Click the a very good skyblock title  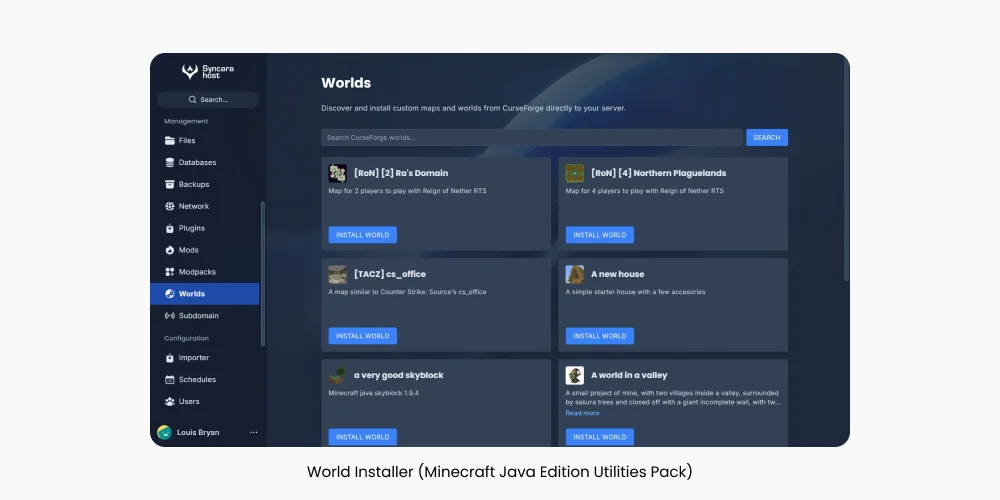(399, 376)
